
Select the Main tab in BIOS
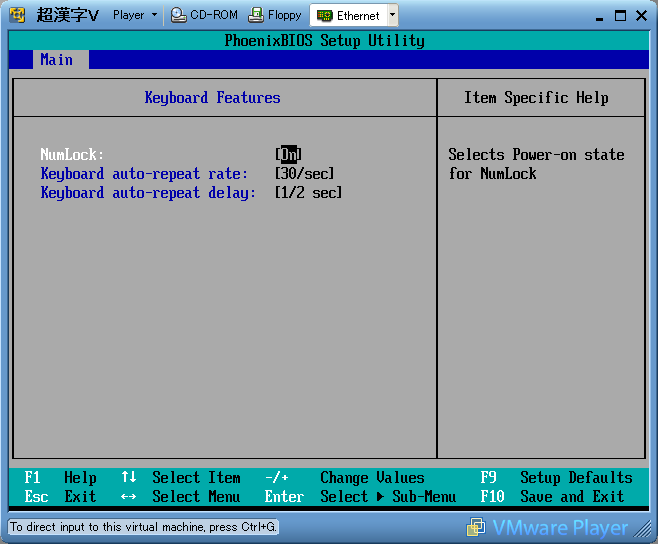56,60
